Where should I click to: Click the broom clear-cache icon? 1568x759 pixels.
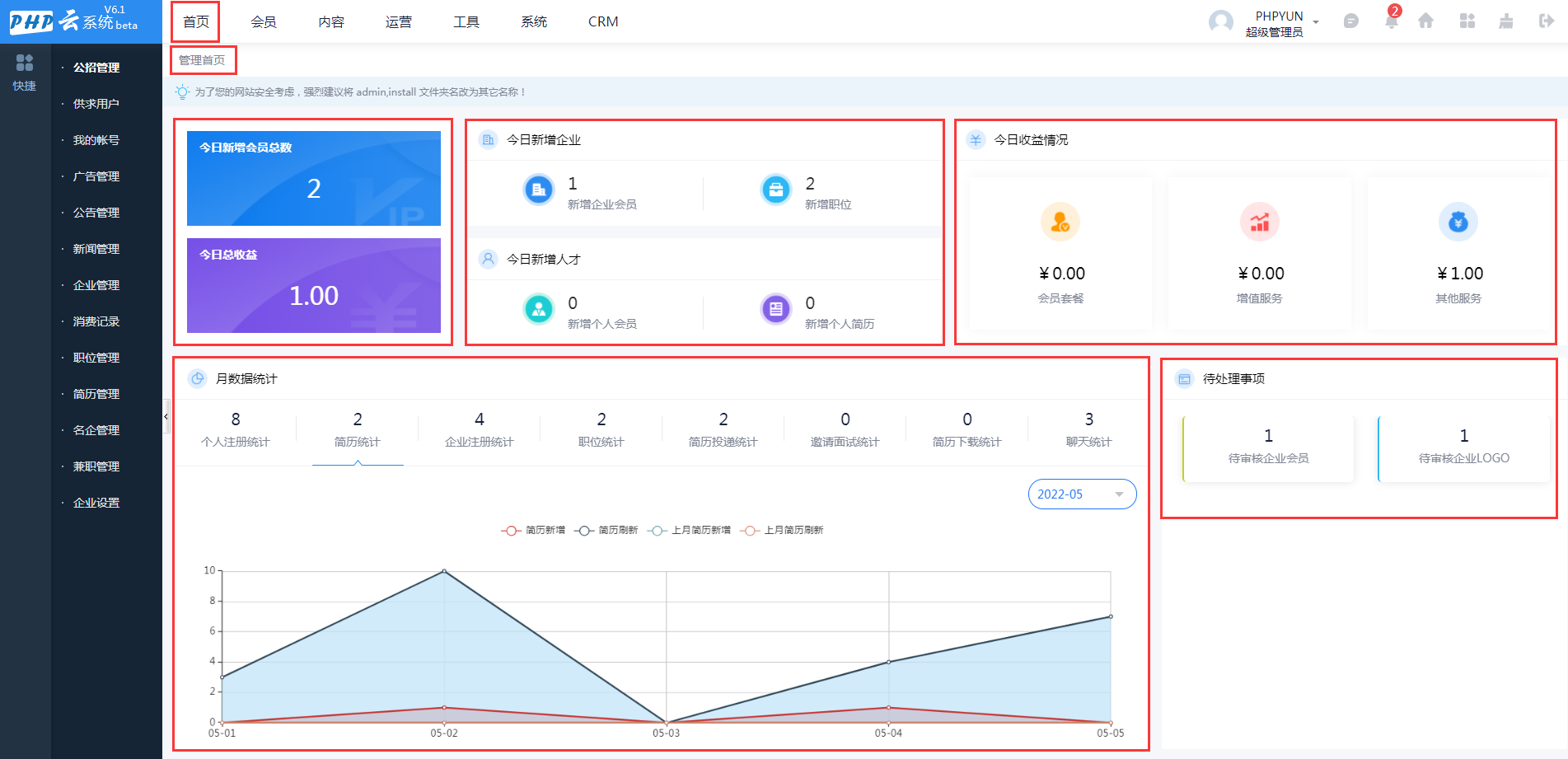tap(1506, 21)
